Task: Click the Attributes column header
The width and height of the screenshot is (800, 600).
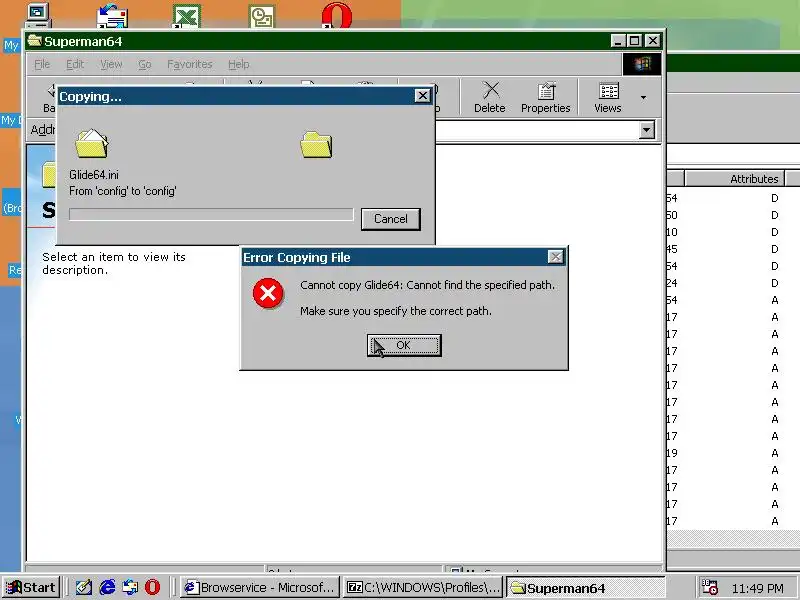Action: coord(734,179)
